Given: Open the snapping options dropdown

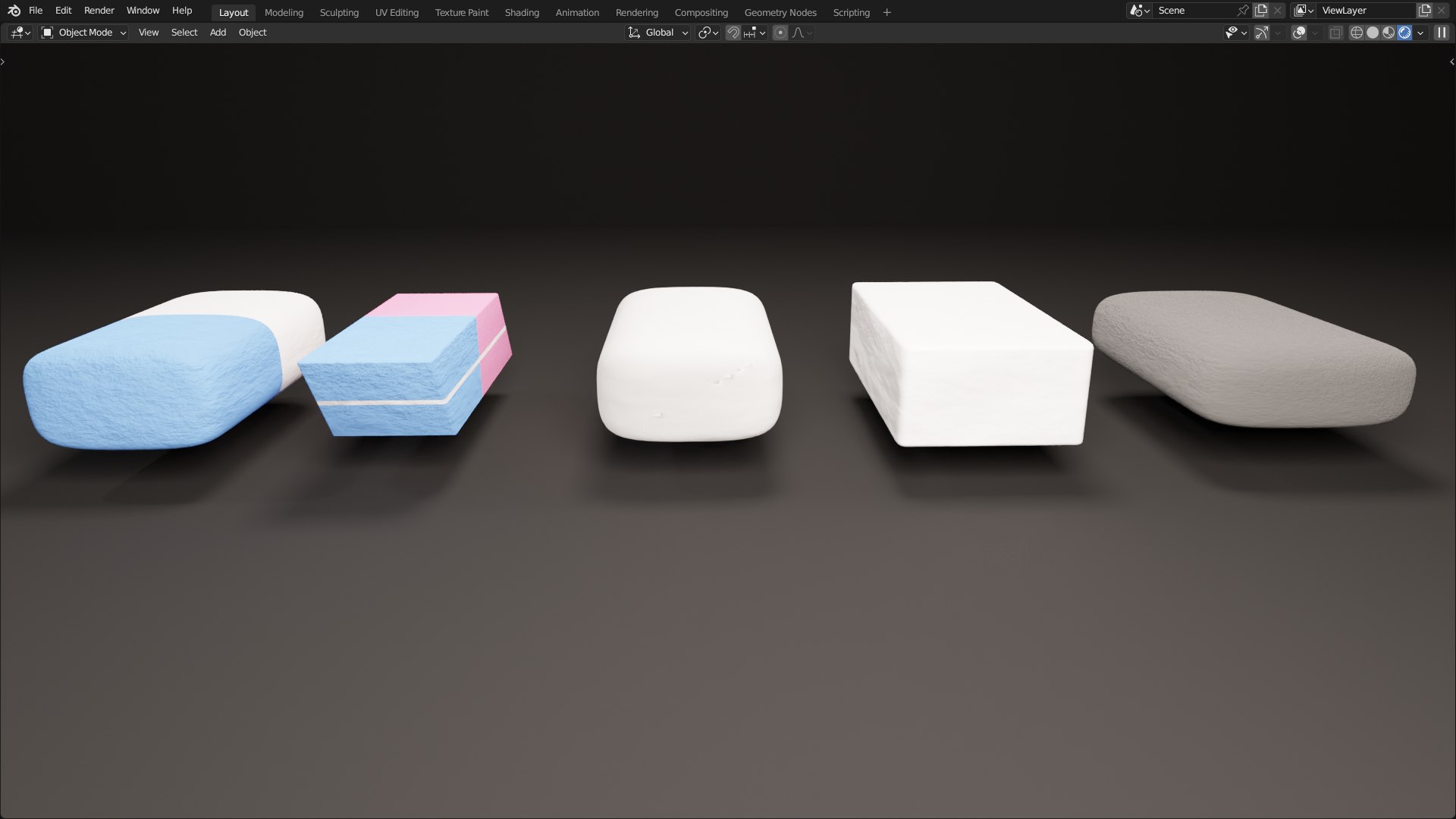Looking at the screenshot, I should [755, 33].
